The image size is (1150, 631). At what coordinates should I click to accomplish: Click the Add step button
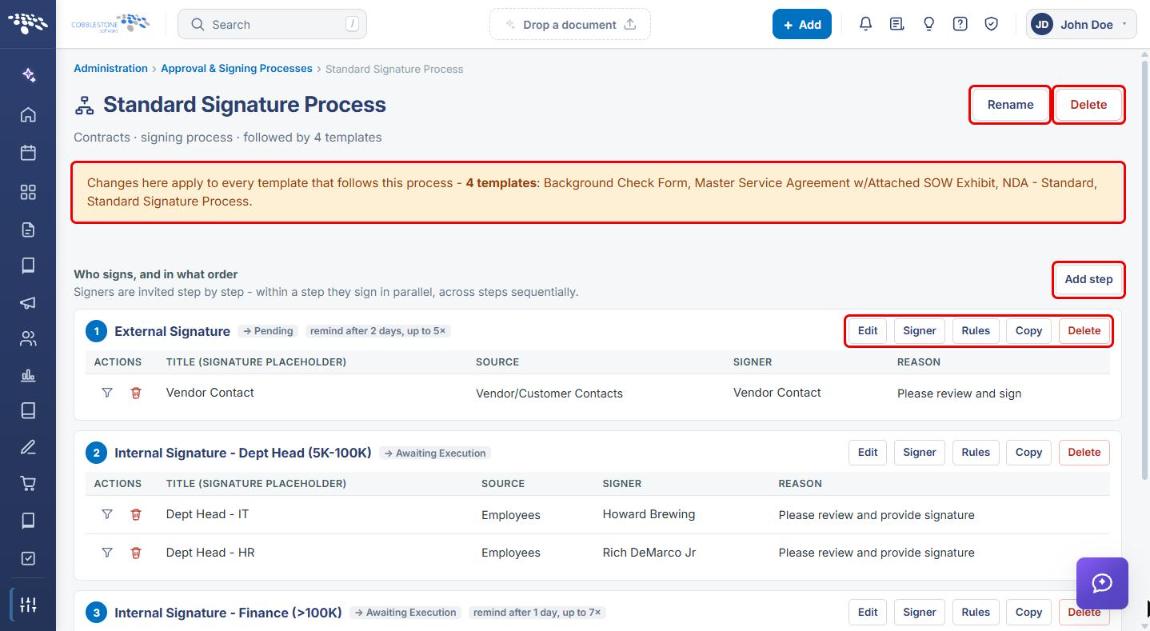tap(1088, 280)
